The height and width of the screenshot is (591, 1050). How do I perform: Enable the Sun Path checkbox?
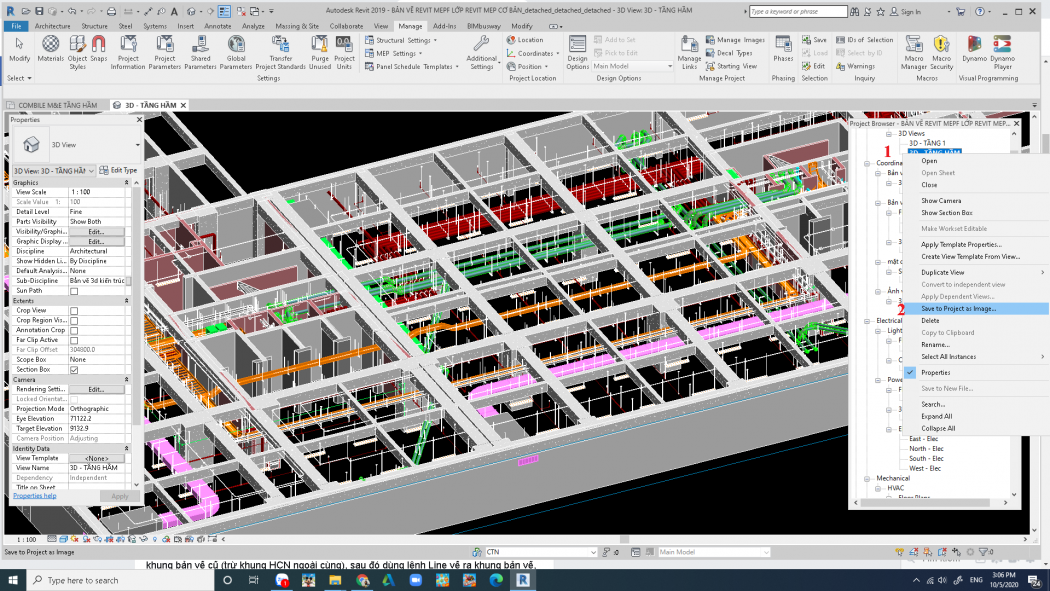(74, 291)
